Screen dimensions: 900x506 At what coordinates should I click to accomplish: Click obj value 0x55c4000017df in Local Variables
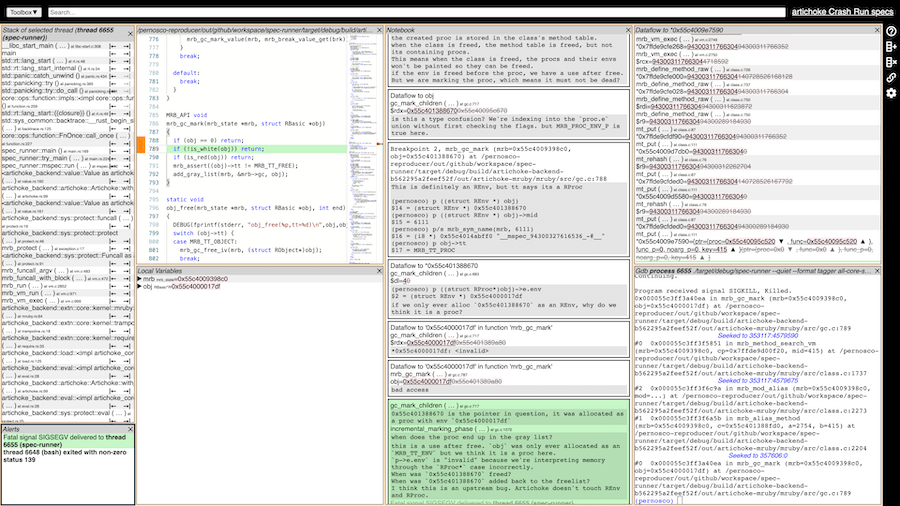196,286
